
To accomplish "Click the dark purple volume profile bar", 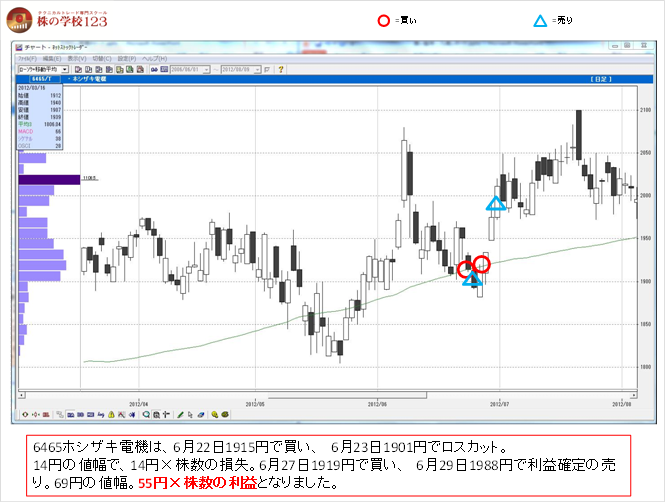I will click(x=50, y=179).
